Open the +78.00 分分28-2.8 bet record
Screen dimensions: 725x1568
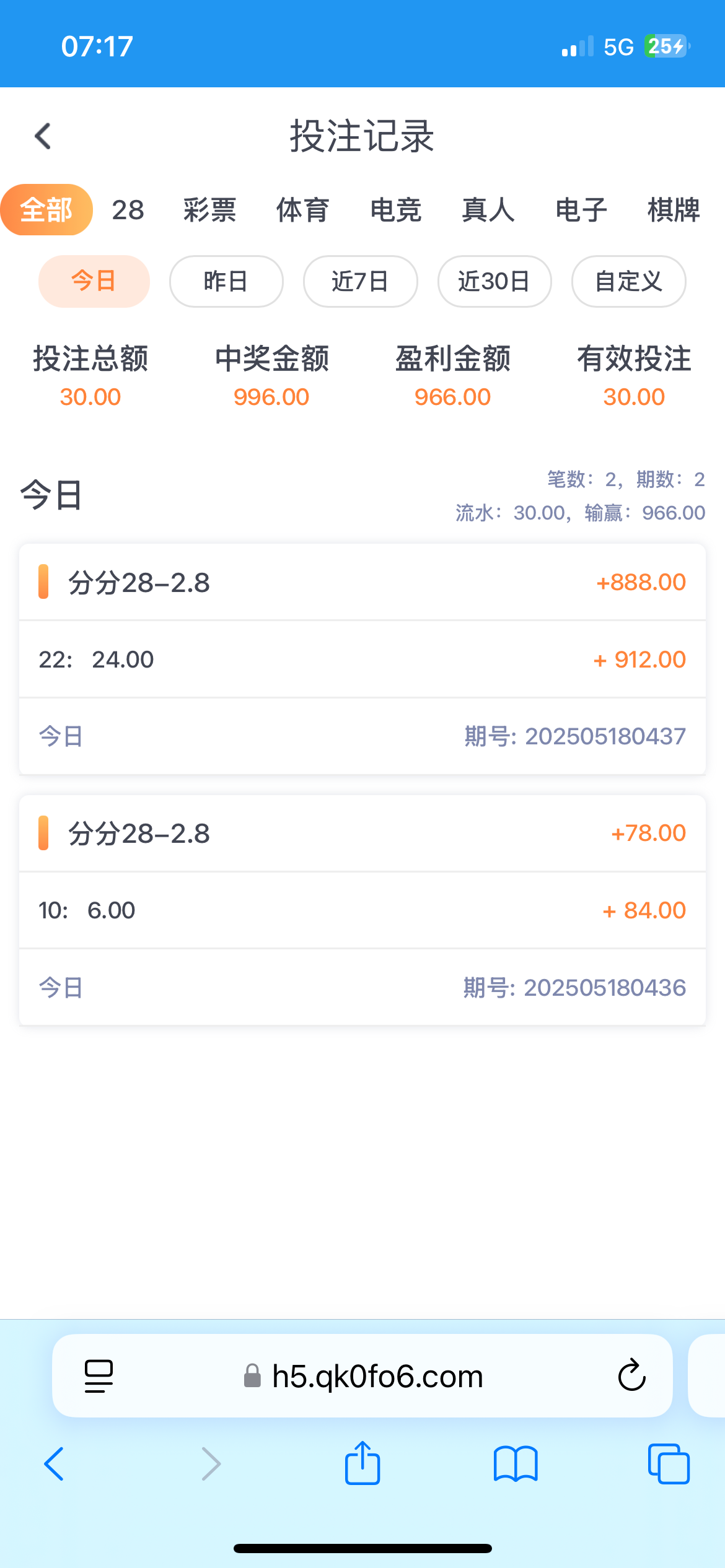coord(362,834)
